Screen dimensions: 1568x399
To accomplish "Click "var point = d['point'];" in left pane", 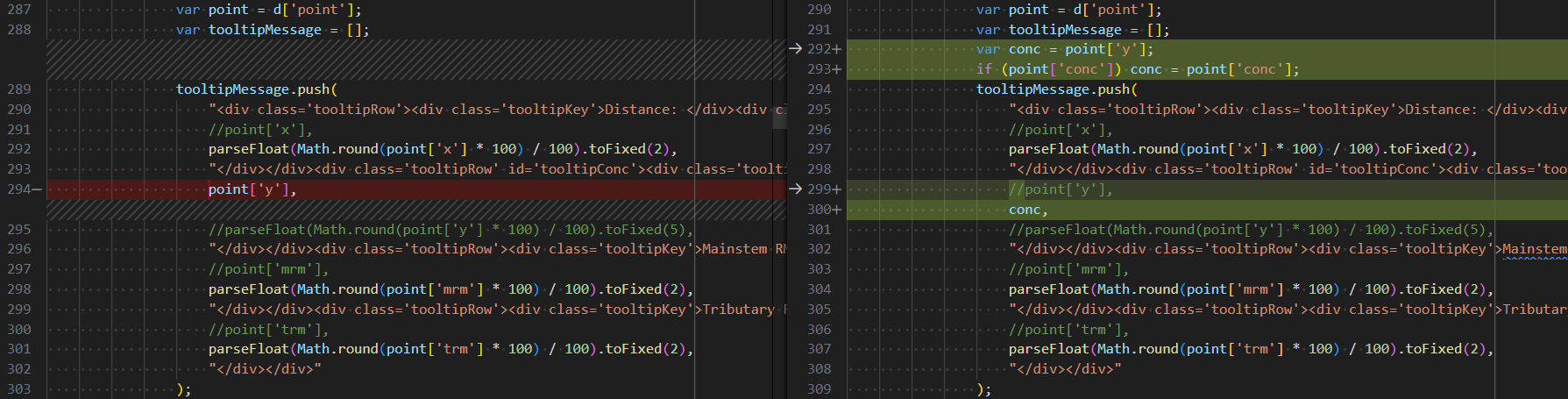I will click(268, 10).
